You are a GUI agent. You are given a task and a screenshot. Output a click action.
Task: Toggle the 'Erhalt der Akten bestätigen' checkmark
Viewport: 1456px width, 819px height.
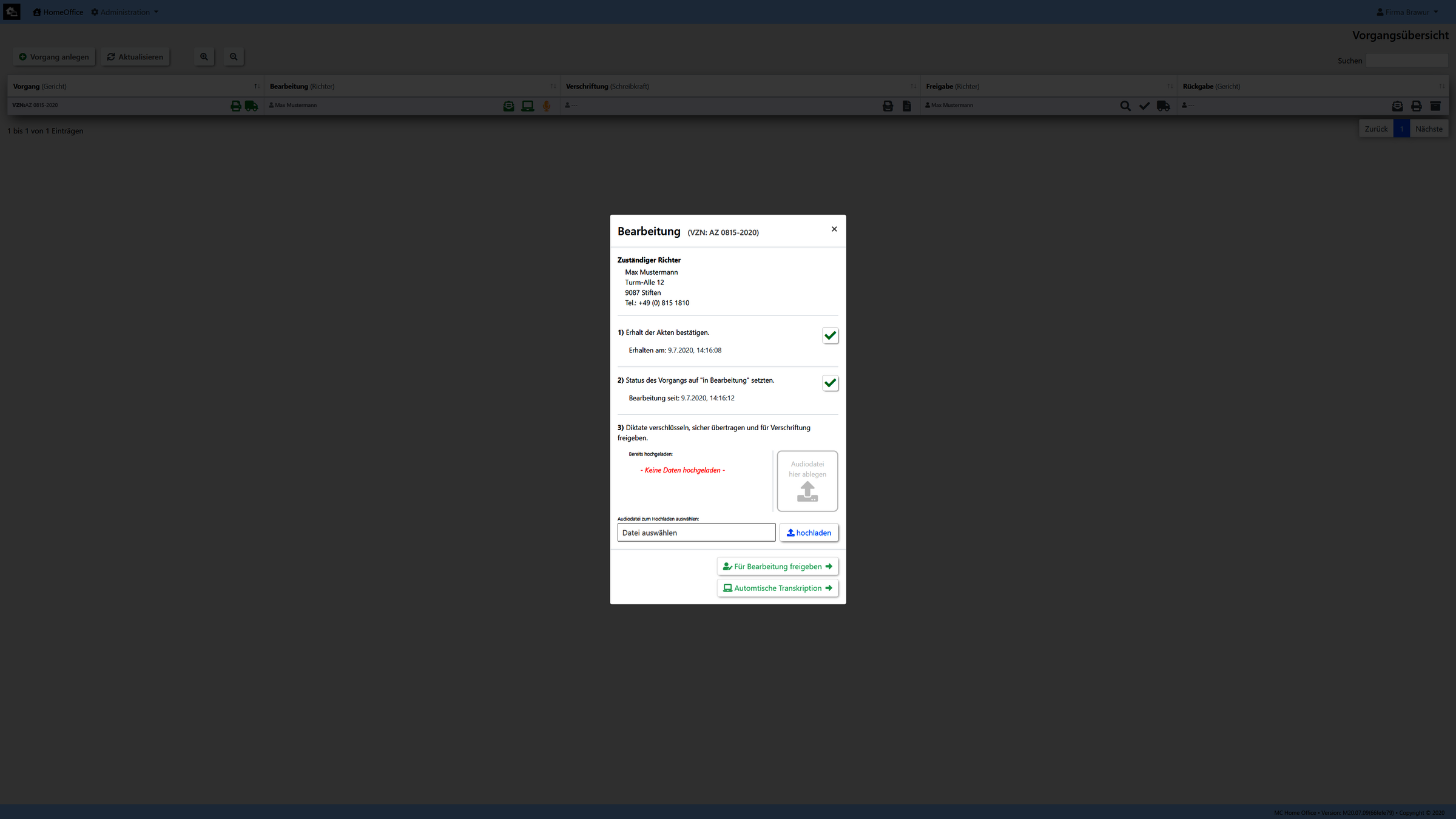[x=830, y=335]
